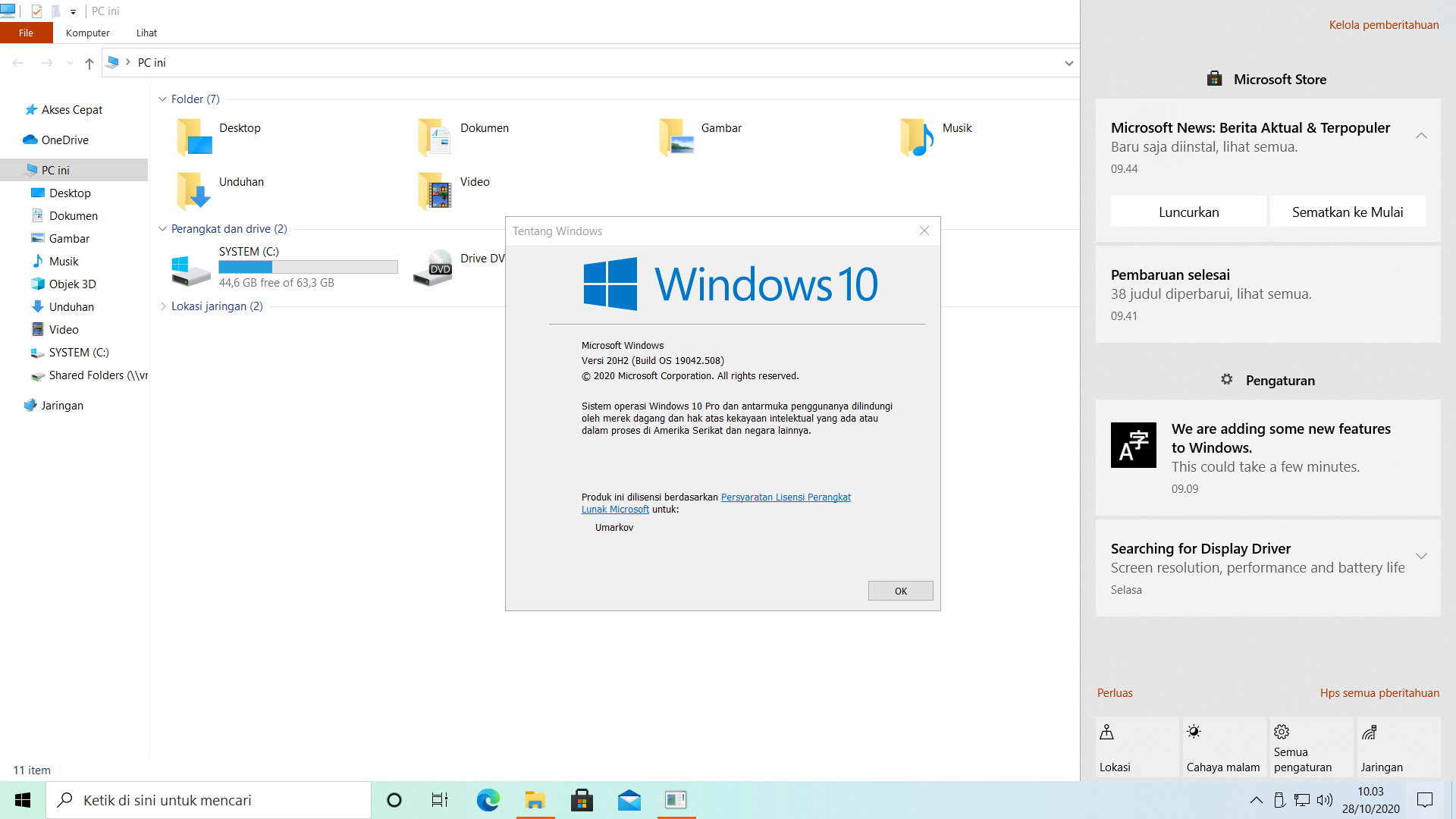Viewport: 1456px width, 819px height.
Task: Open the Mail app from the taskbar
Action: (629, 800)
